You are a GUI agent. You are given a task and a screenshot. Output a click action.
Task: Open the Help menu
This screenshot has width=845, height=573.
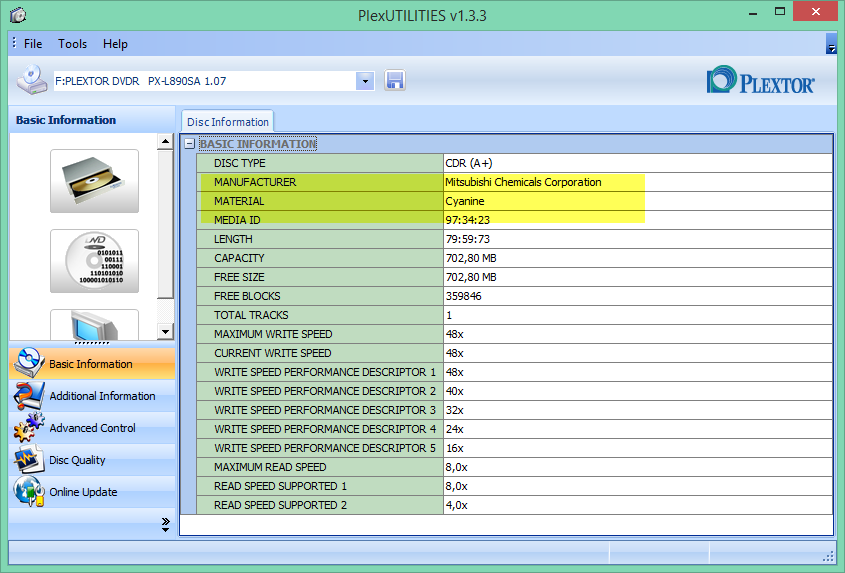(115, 44)
